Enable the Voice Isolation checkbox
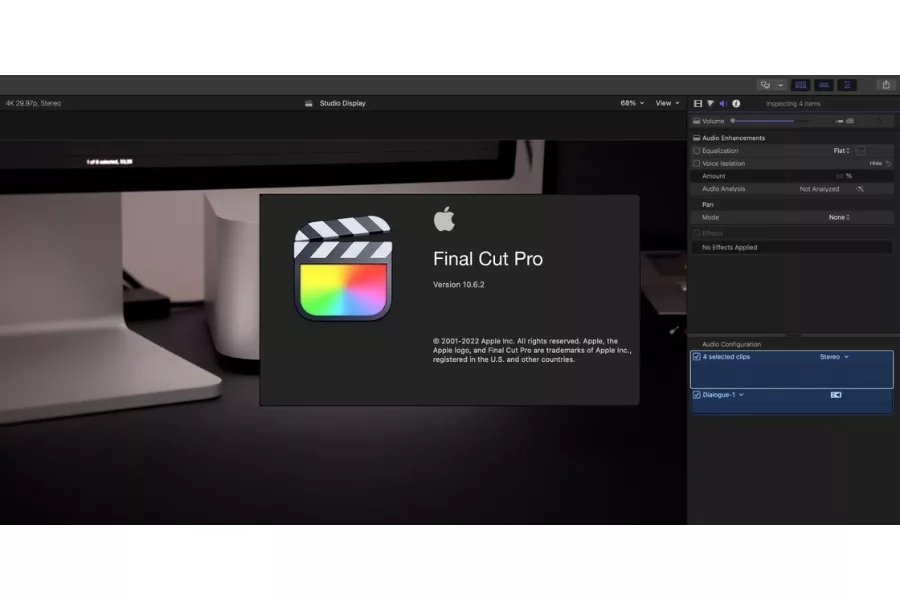 point(697,164)
